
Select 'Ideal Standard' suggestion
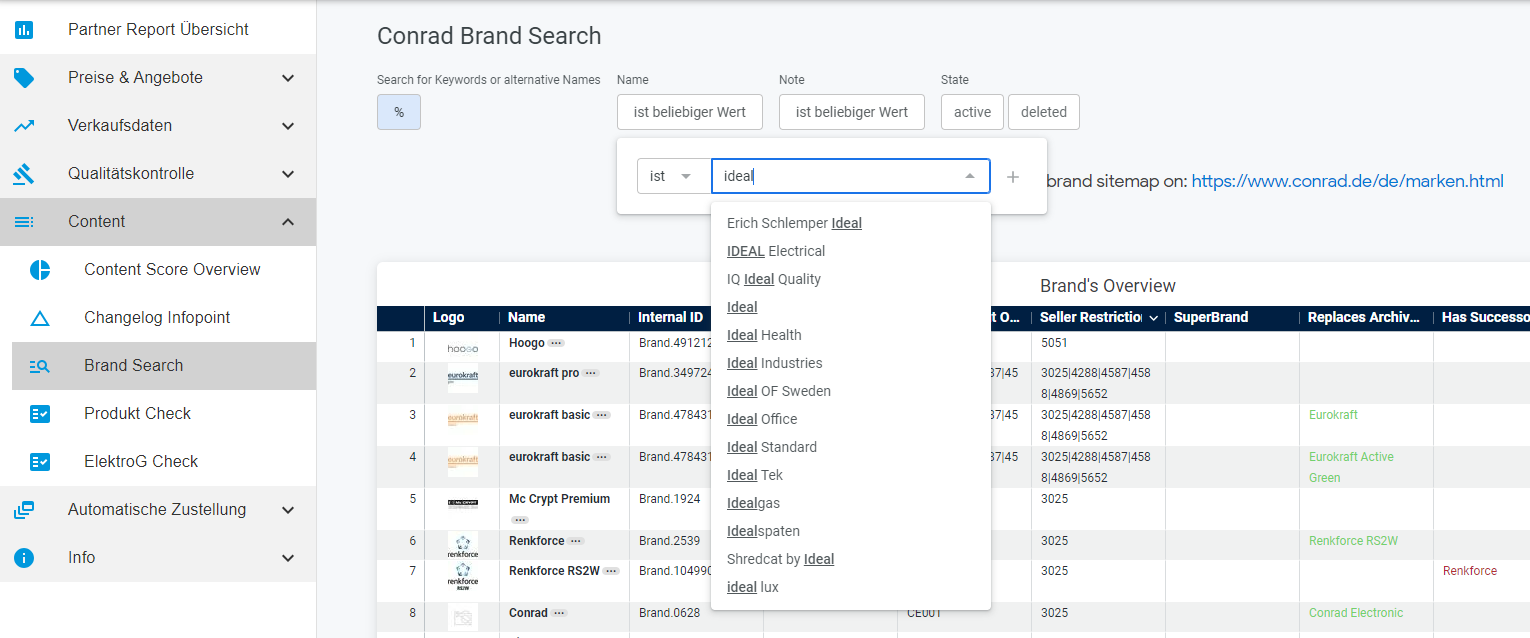click(851, 447)
